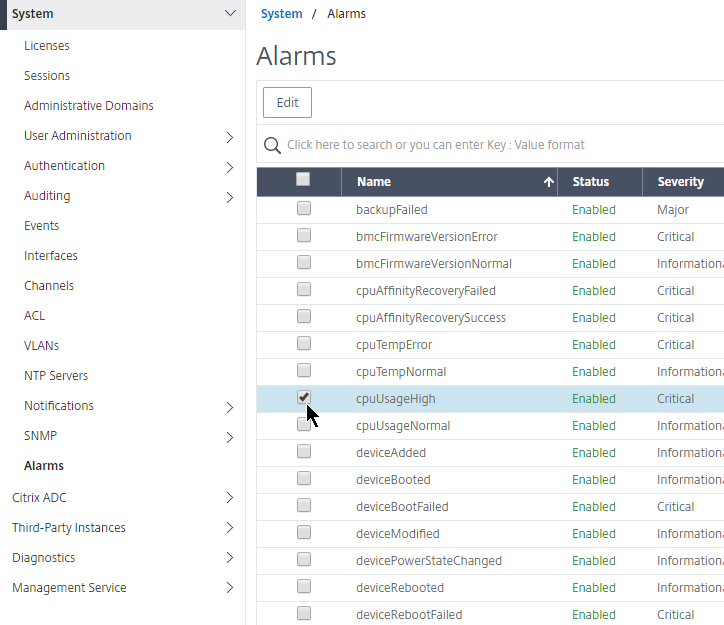Open Channels in the sidebar
724x625 pixels.
point(49,286)
